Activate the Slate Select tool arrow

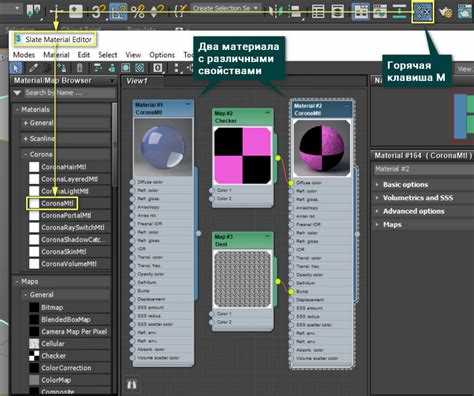point(16,68)
